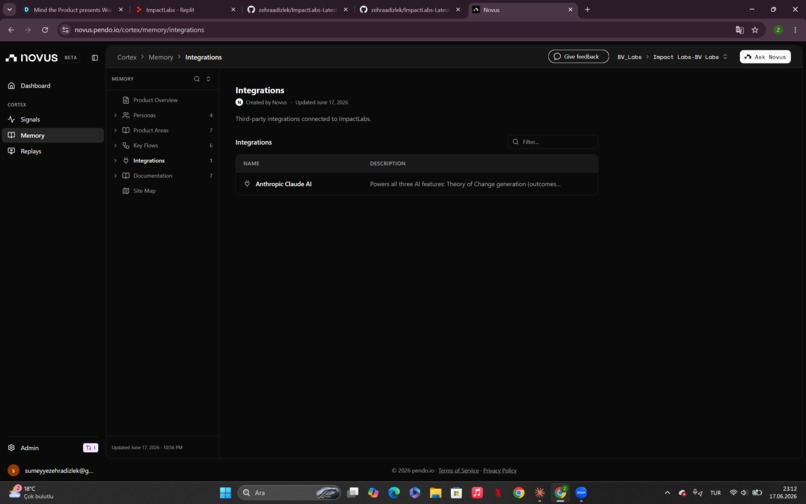Open Zoom from the taskbar

click(x=581, y=493)
